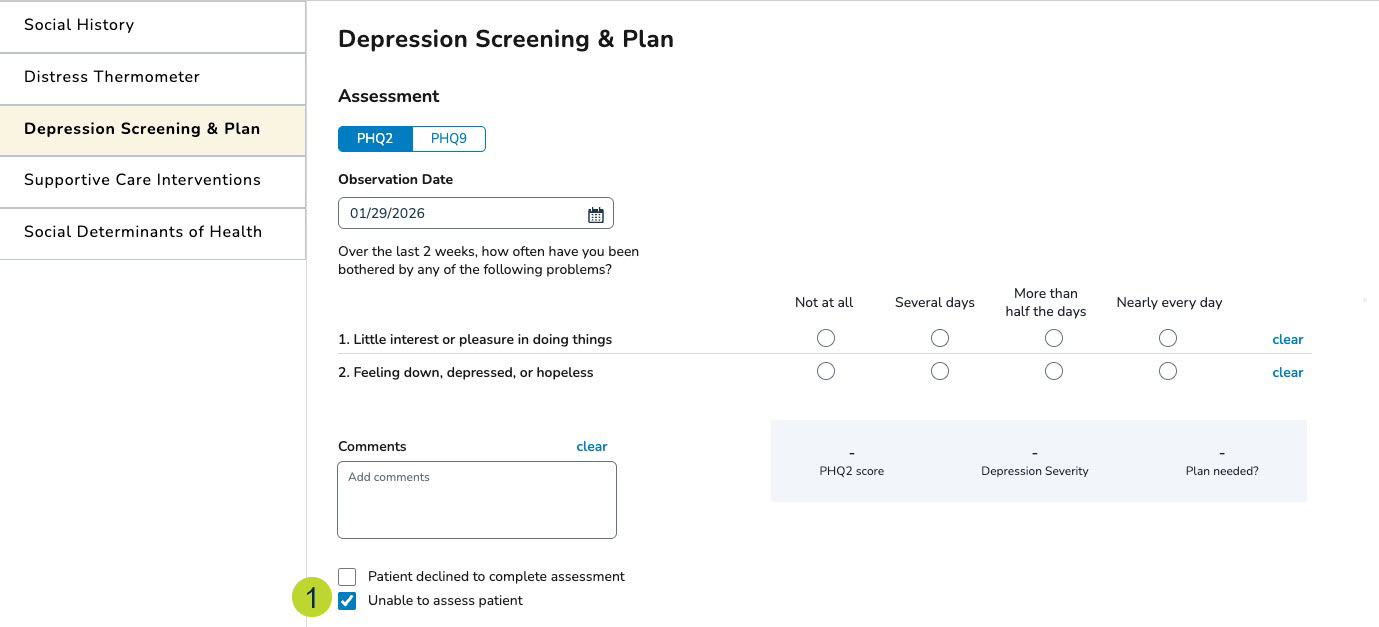The width and height of the screenshot is (1379, 627).
Task: Go to Distress Thermometer section
Action: point(152,78)
